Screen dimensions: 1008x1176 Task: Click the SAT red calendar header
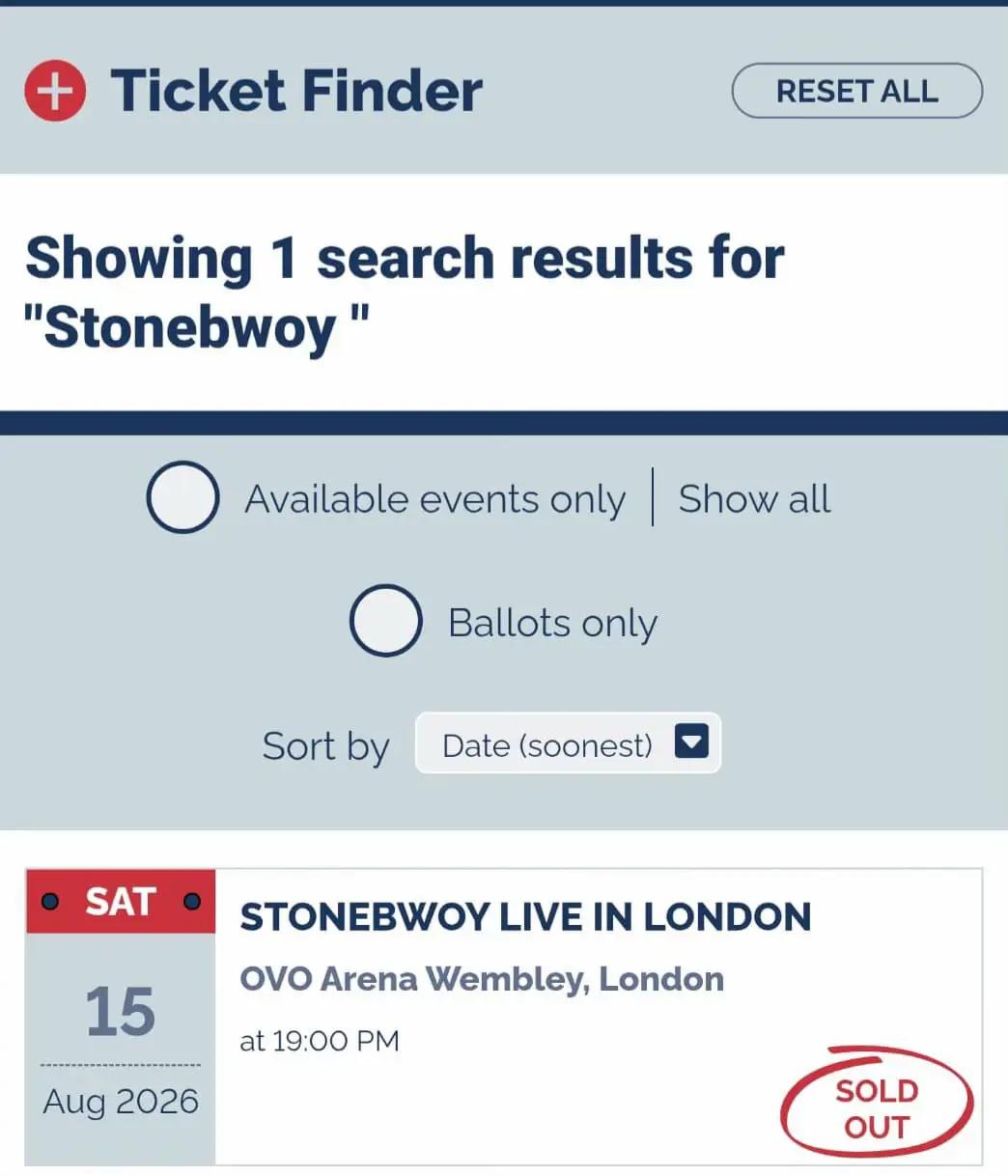pos(120,902)
